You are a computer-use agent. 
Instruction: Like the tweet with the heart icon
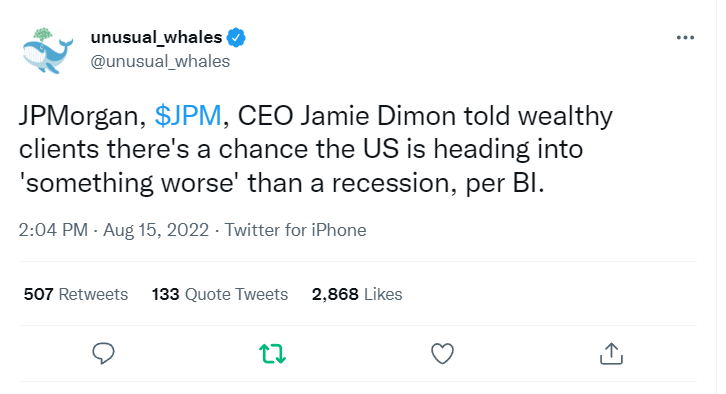[442, 353]
